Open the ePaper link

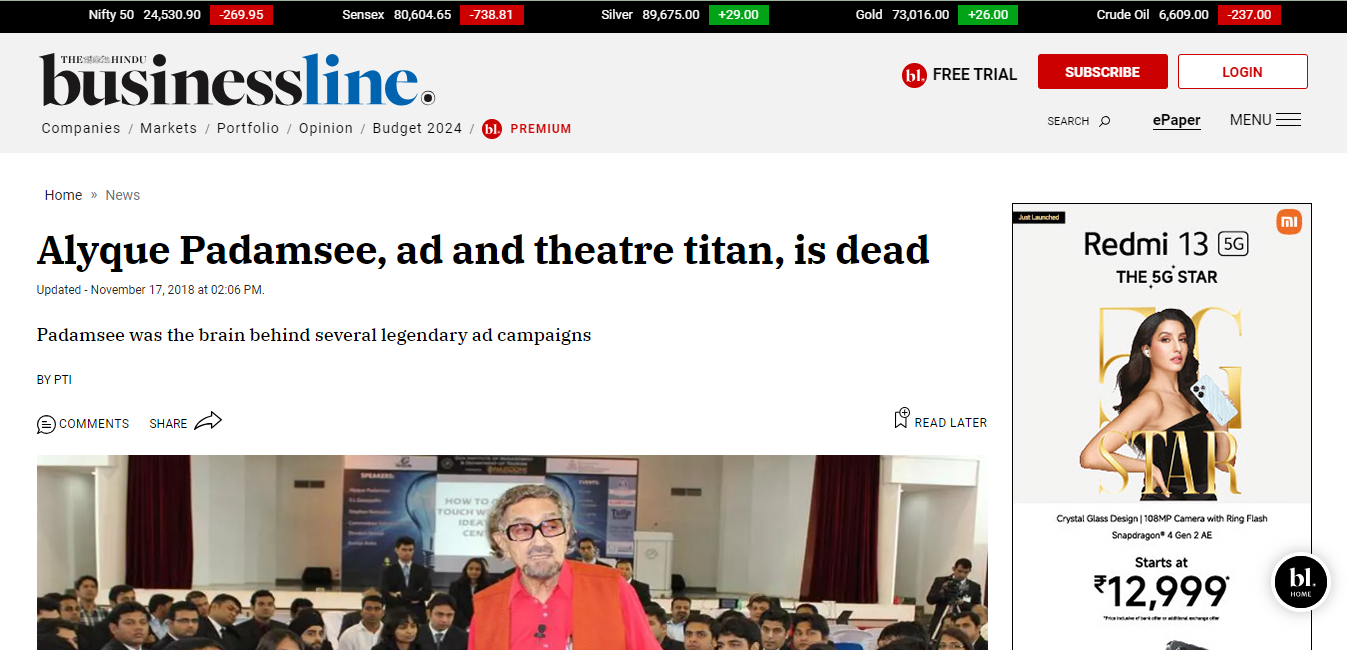coord(1176,120)
